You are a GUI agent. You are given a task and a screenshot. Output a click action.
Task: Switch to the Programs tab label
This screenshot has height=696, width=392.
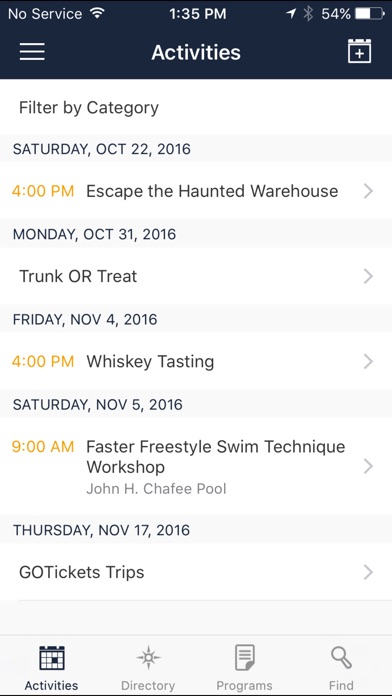pyautogui.click(x=245, y=685)
